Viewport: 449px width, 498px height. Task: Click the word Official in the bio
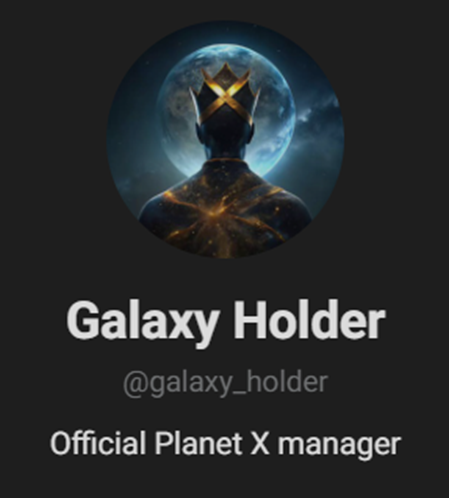98,443
